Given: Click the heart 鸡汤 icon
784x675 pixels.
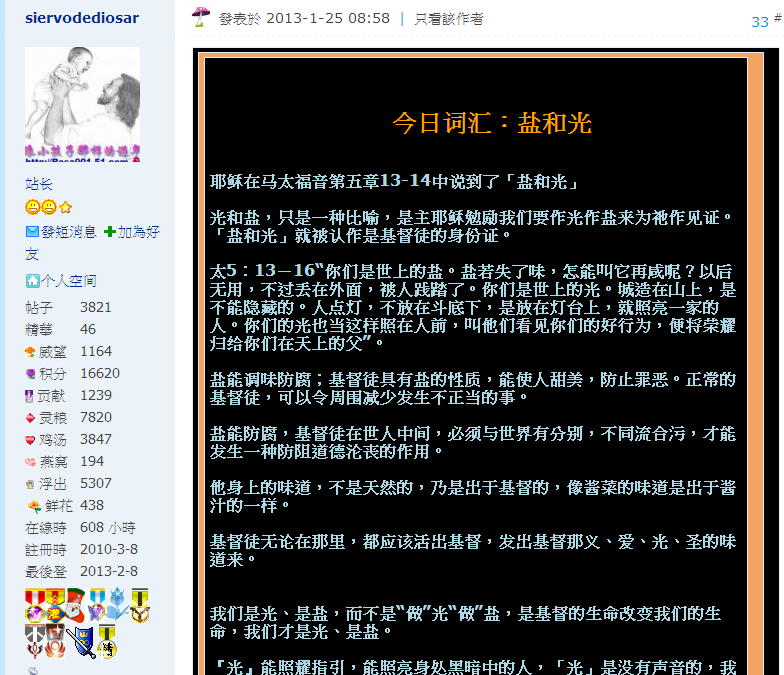Looking at the screenshot, I should (30, 440).
